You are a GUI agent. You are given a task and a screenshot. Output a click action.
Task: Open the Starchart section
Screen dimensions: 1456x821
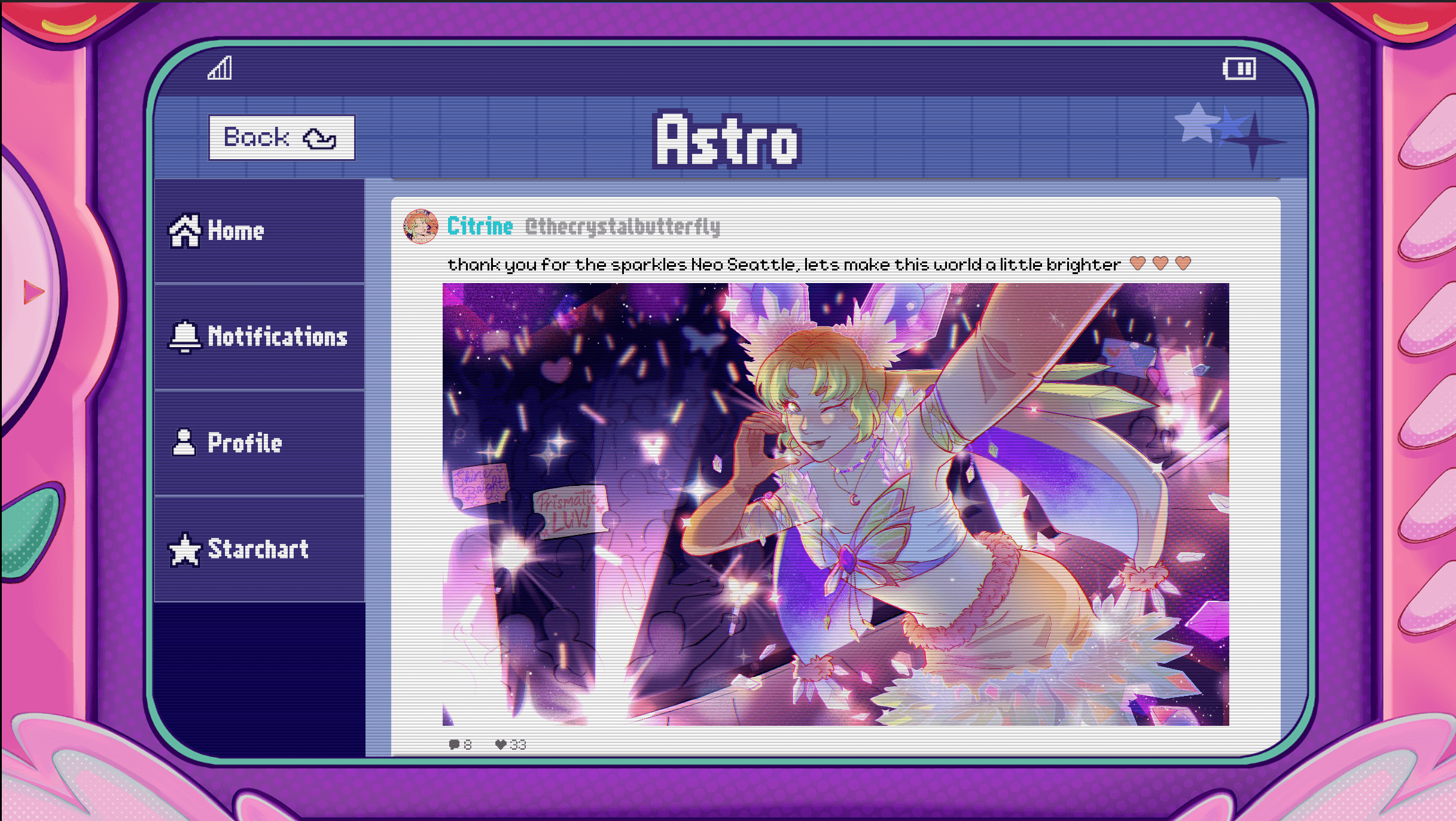click(260, 549)
